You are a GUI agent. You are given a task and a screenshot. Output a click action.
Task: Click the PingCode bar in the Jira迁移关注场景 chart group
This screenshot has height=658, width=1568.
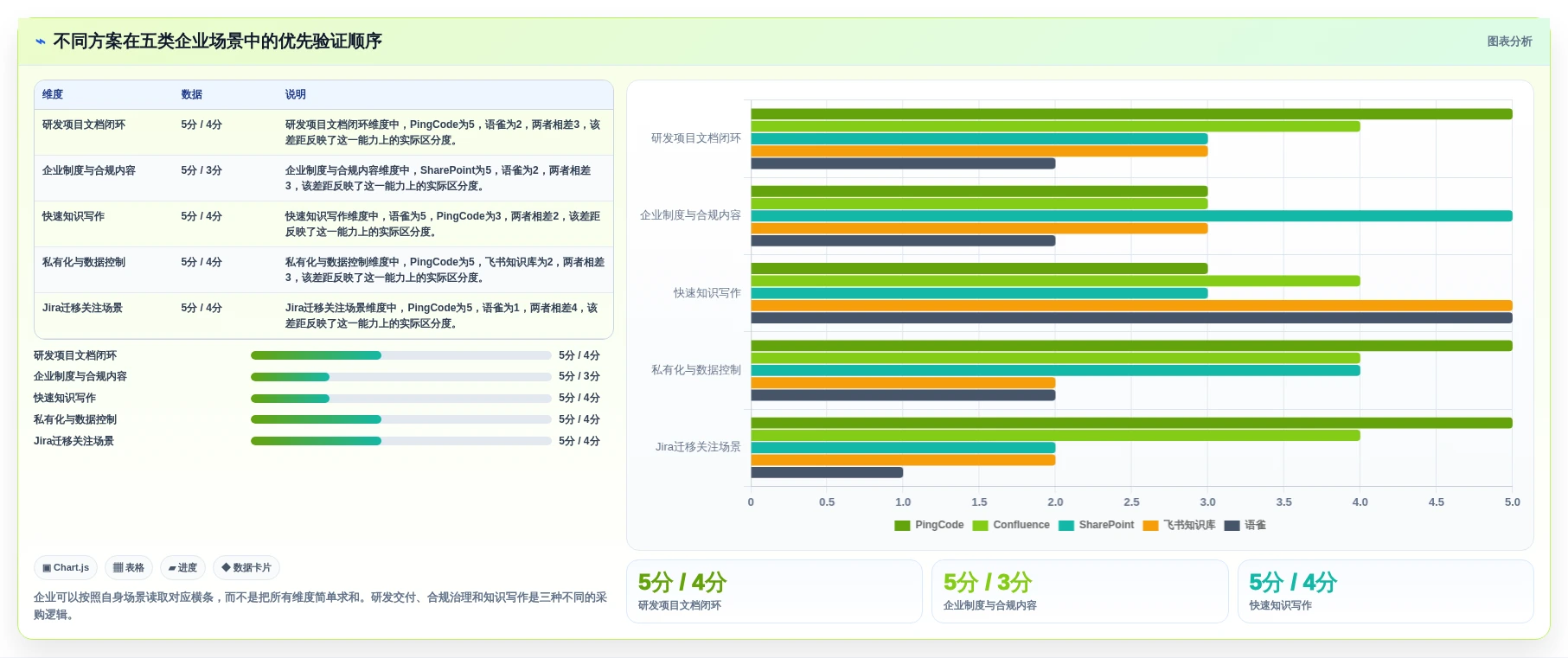click(x=1131, y=423)
